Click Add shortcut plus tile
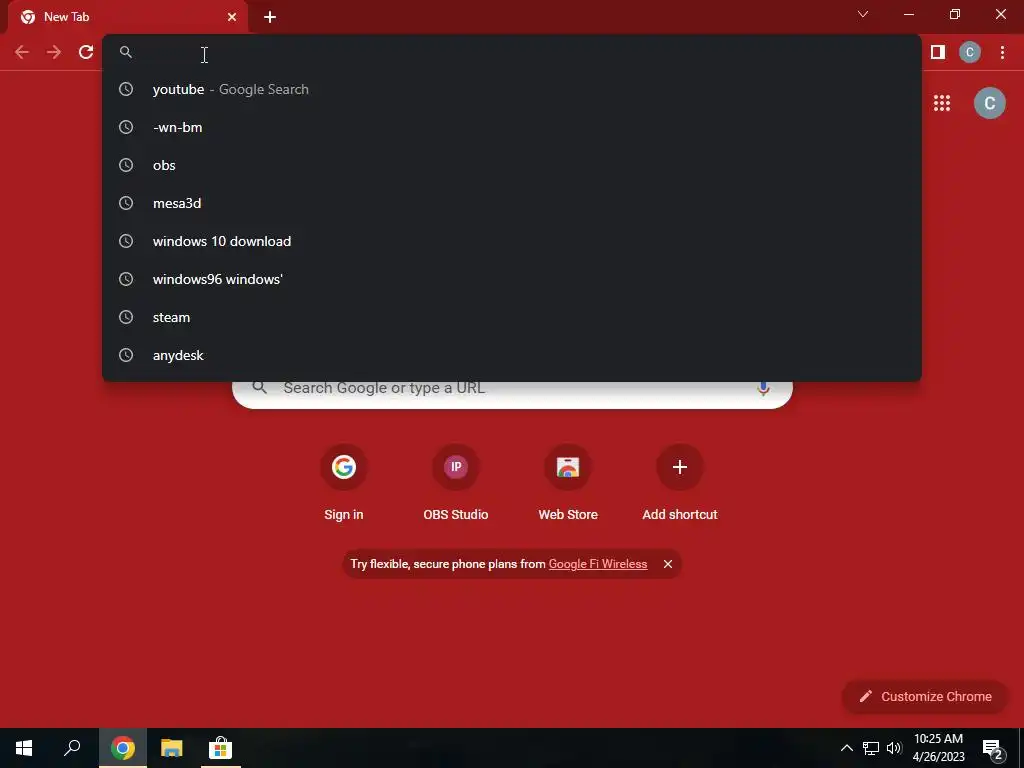1024x768 pixels. pyautogui.click(x=680, y=483)
